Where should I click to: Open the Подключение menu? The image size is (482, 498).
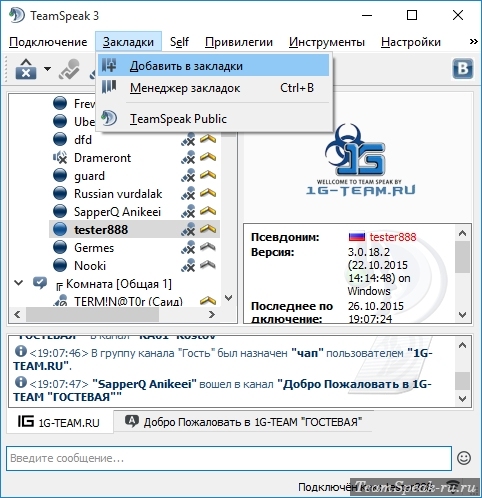point(48,42)
